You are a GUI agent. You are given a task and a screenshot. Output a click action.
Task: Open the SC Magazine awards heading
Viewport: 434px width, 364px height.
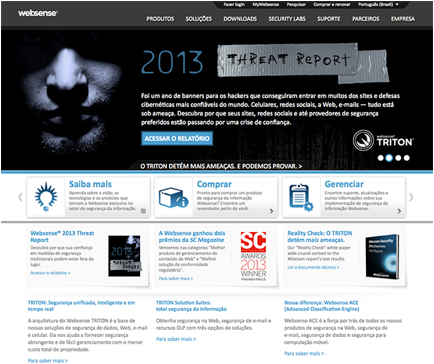pos(192,236)
